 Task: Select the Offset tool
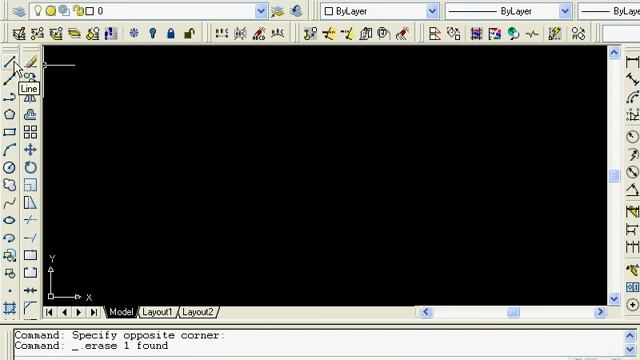(x=30, y=115)
